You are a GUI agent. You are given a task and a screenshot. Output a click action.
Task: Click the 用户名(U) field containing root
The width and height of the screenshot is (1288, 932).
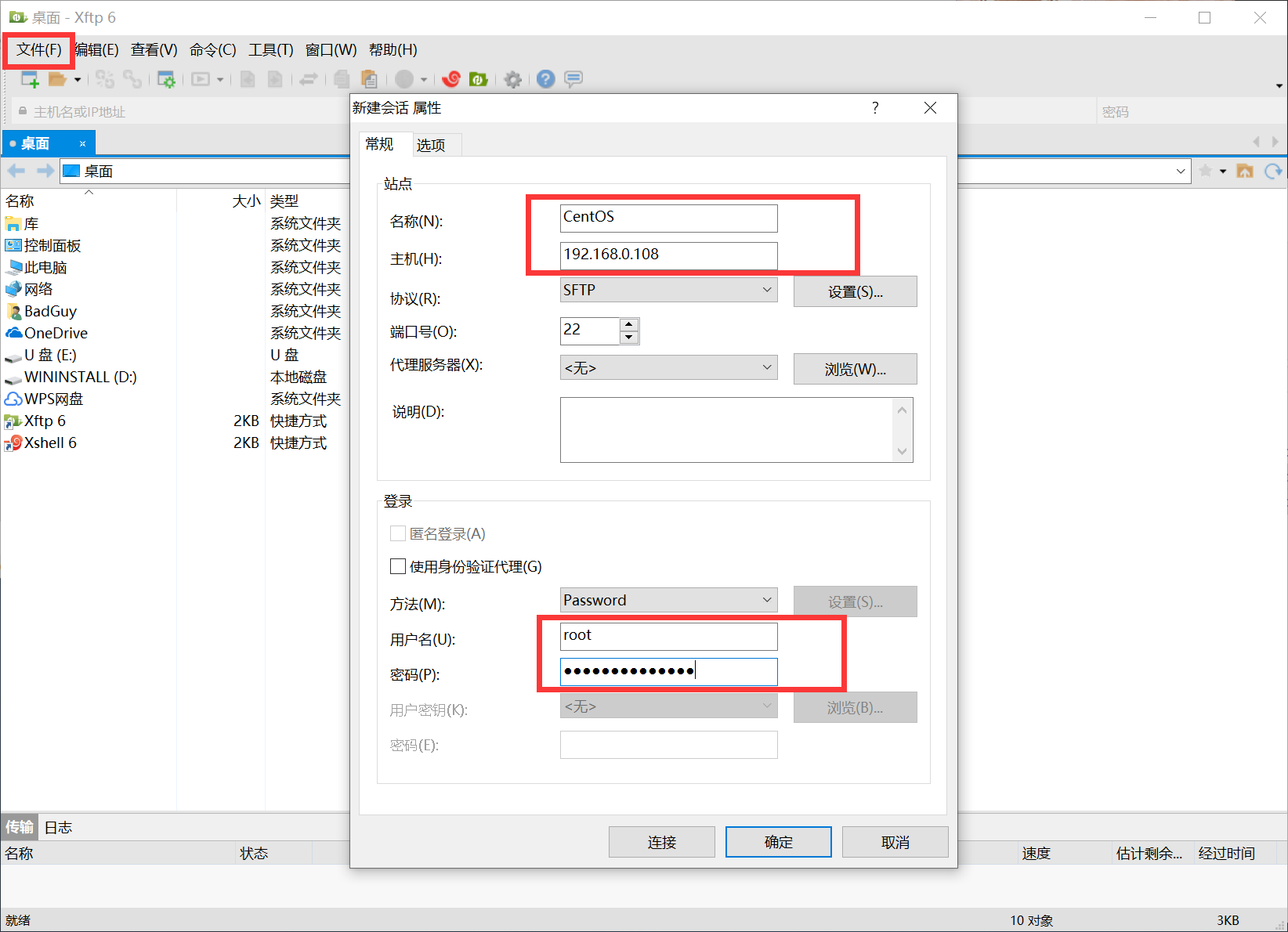[x=669, y=636]
